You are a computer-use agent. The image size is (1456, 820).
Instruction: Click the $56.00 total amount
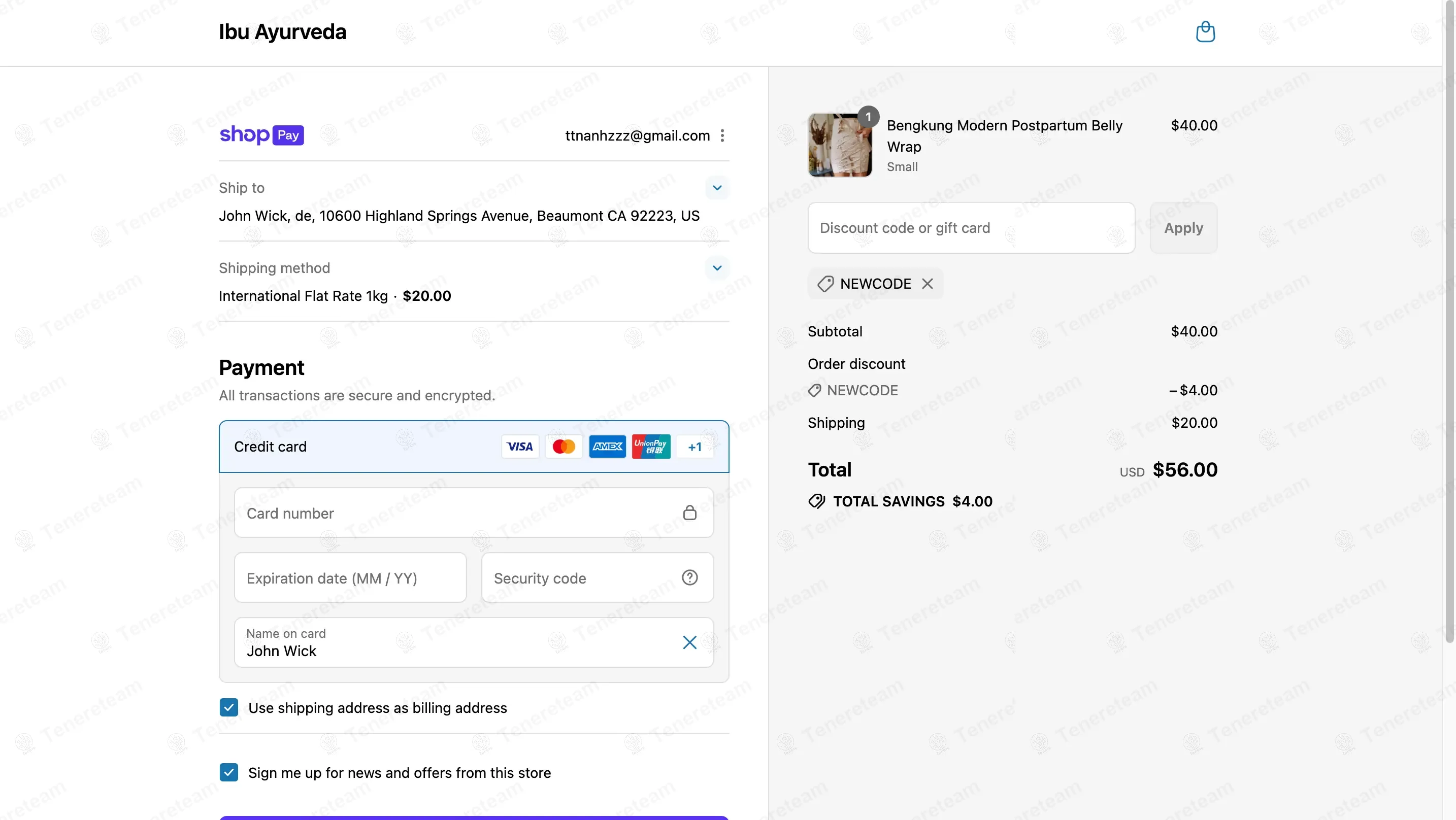tap(1185, 469)
